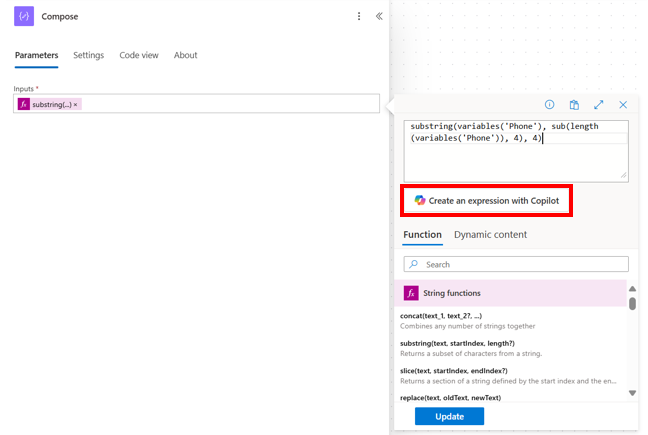Collapse the Compose panel with double chevron
This screenshot has width=648, height=435.
tap(379, 16)
